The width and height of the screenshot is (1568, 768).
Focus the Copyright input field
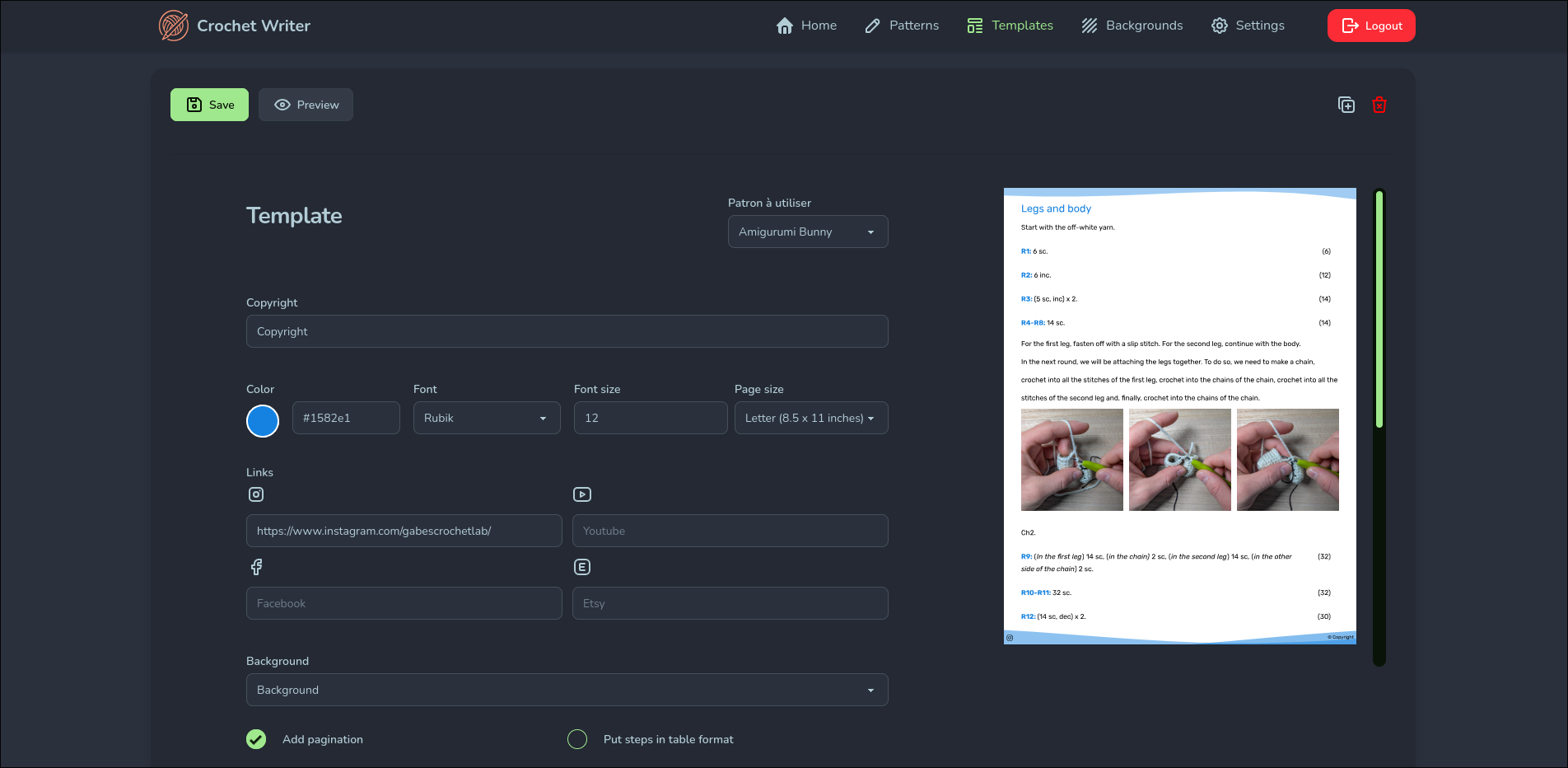(567, 331)
